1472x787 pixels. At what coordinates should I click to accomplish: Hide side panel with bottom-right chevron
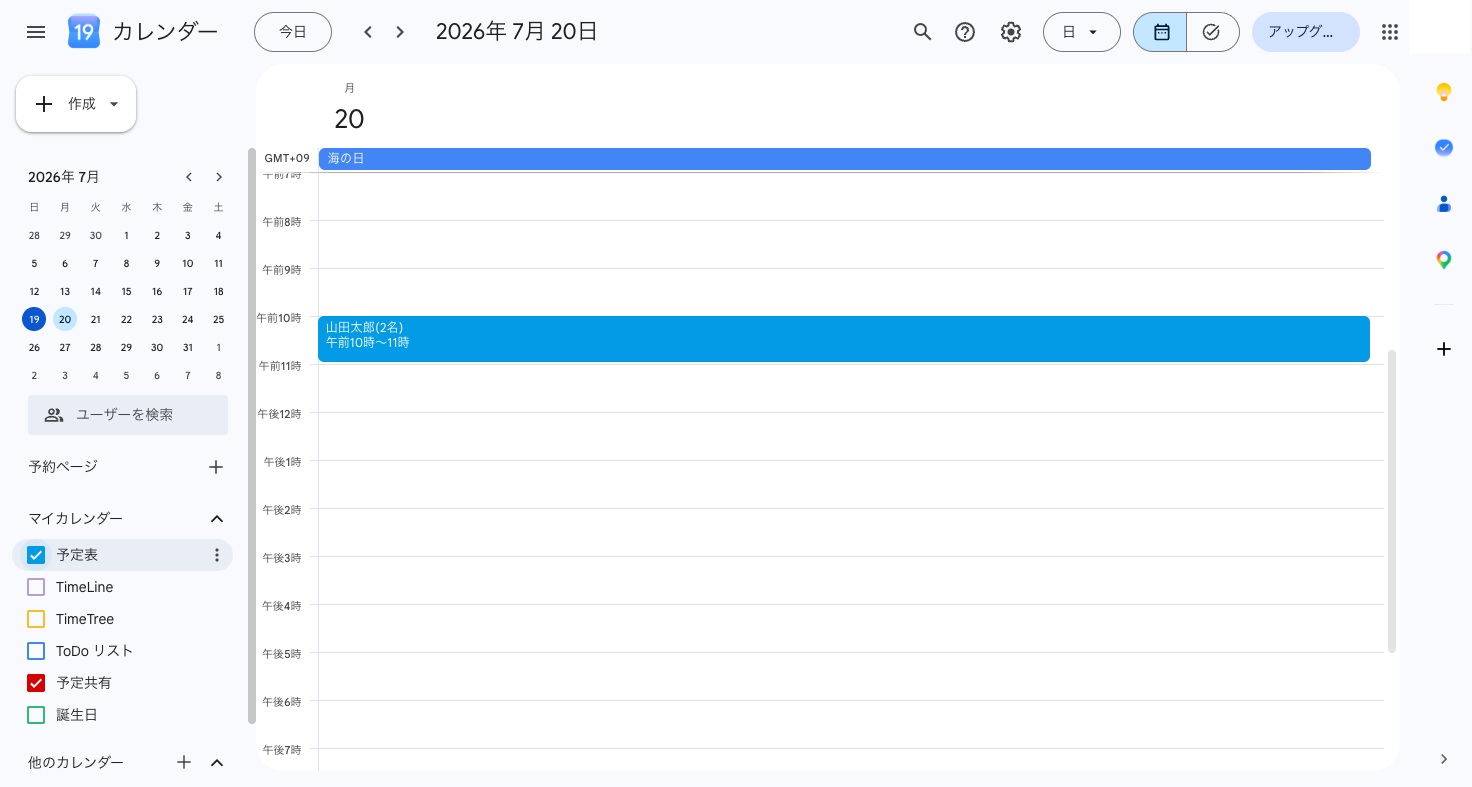pos(1443,759)
